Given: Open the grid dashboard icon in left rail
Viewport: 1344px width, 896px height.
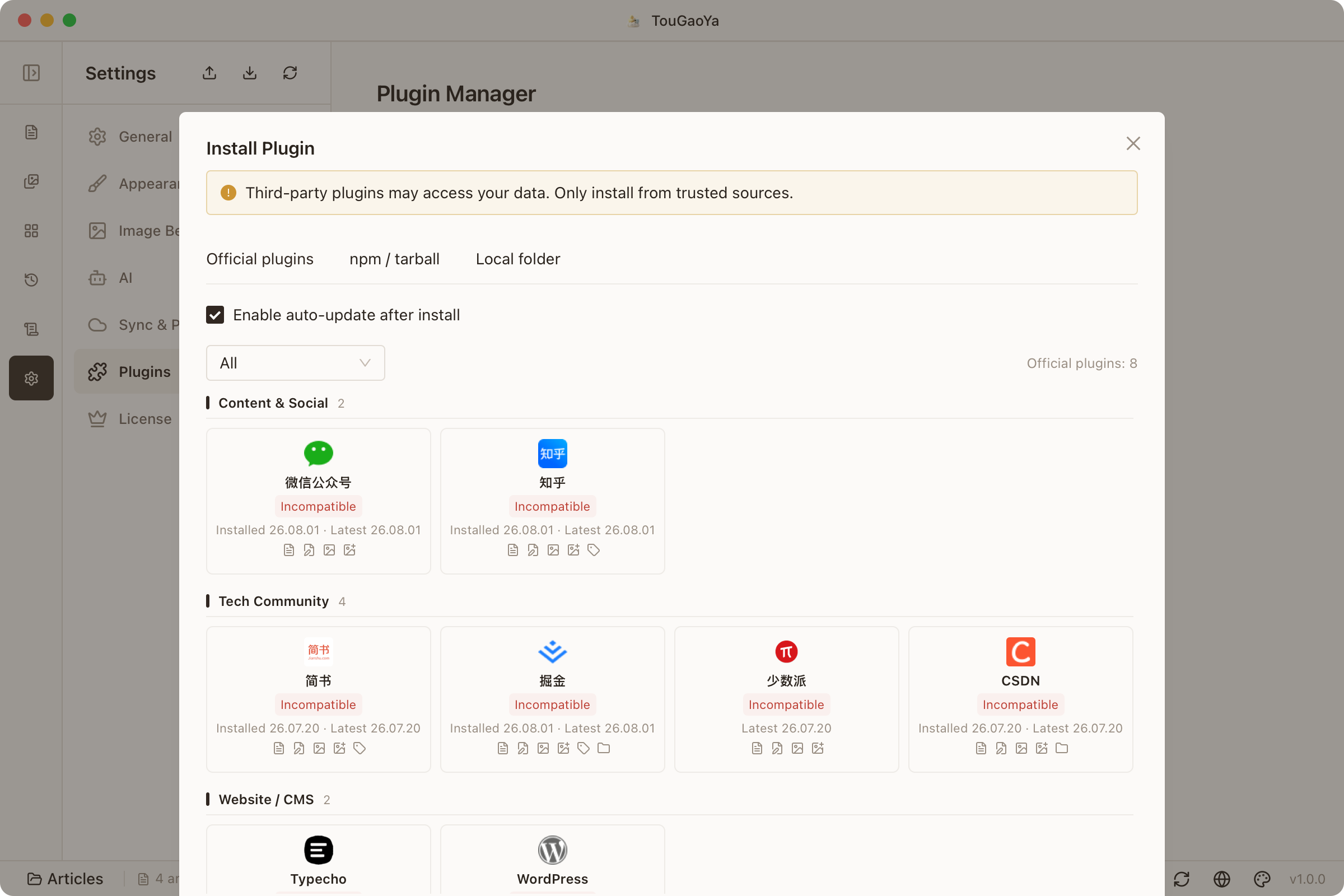Looking at the screenshot, I should pos(31,230).
